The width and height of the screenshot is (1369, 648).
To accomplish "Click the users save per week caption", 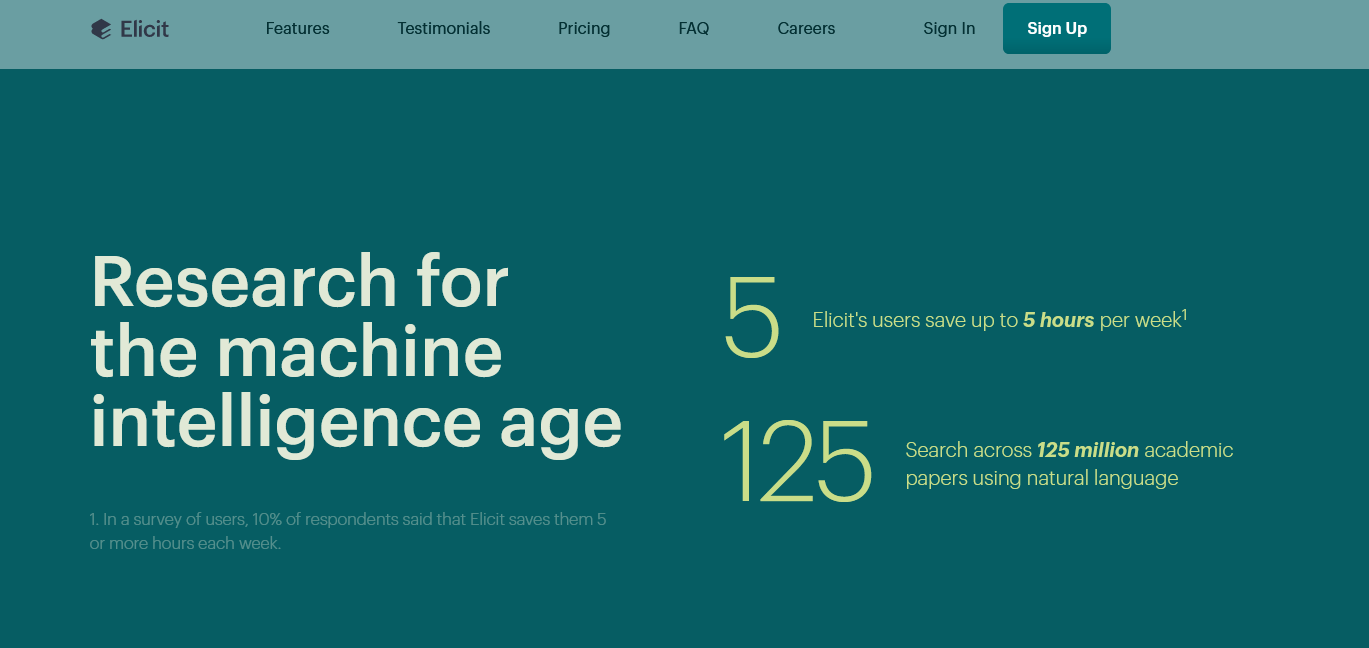I will (996, 320).
